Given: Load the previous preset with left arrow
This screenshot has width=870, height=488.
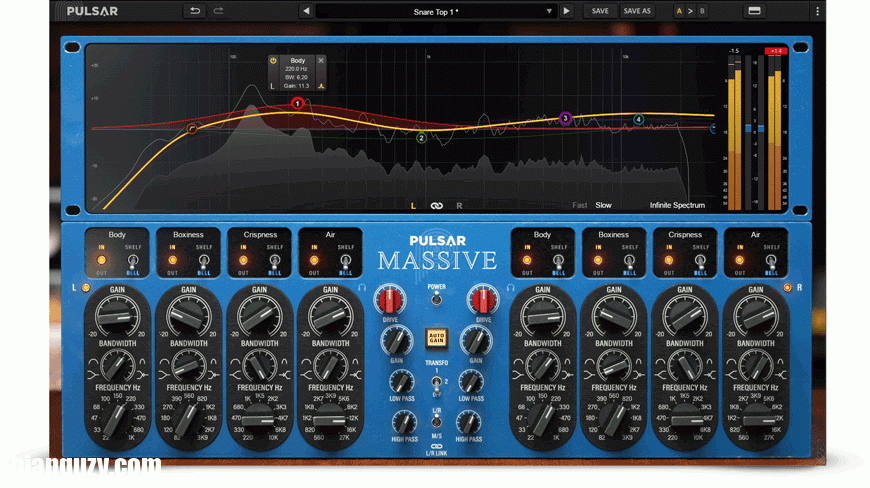Looking at the screenshot, I should [306, 11].
